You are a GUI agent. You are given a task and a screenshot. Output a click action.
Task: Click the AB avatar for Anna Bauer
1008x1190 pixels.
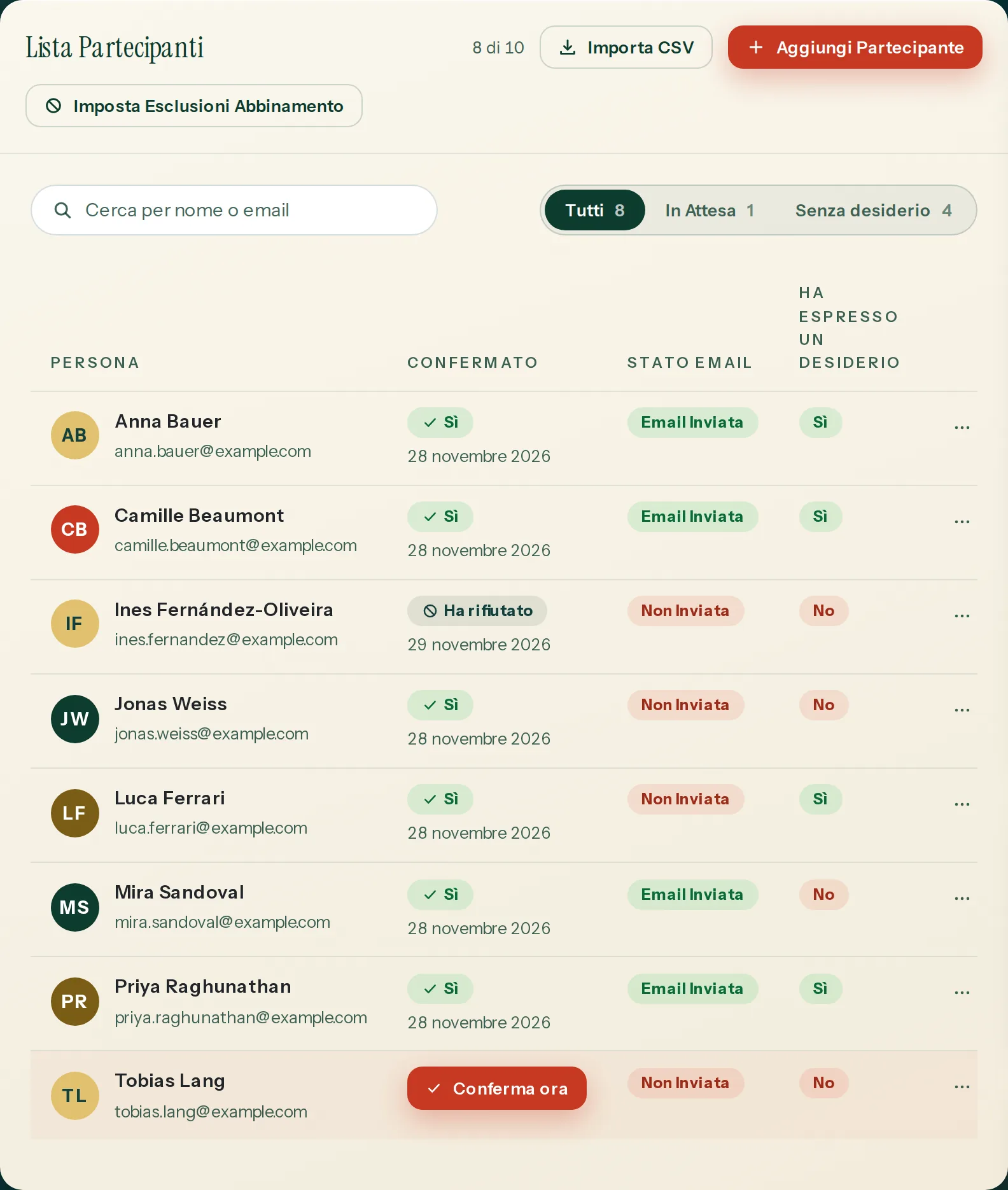pos(75,435)
